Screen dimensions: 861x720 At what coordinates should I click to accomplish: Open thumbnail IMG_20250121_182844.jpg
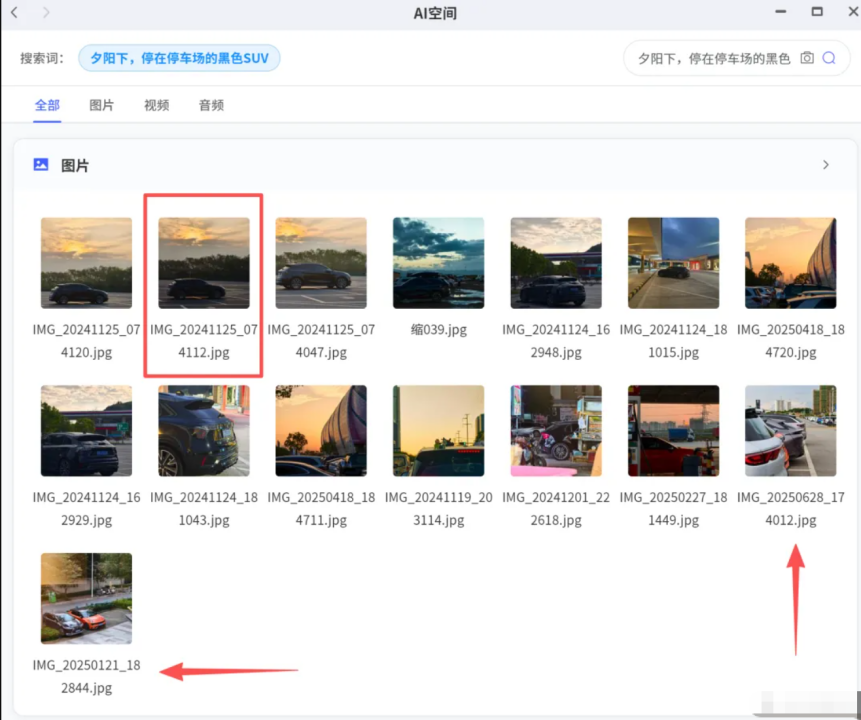86,598
